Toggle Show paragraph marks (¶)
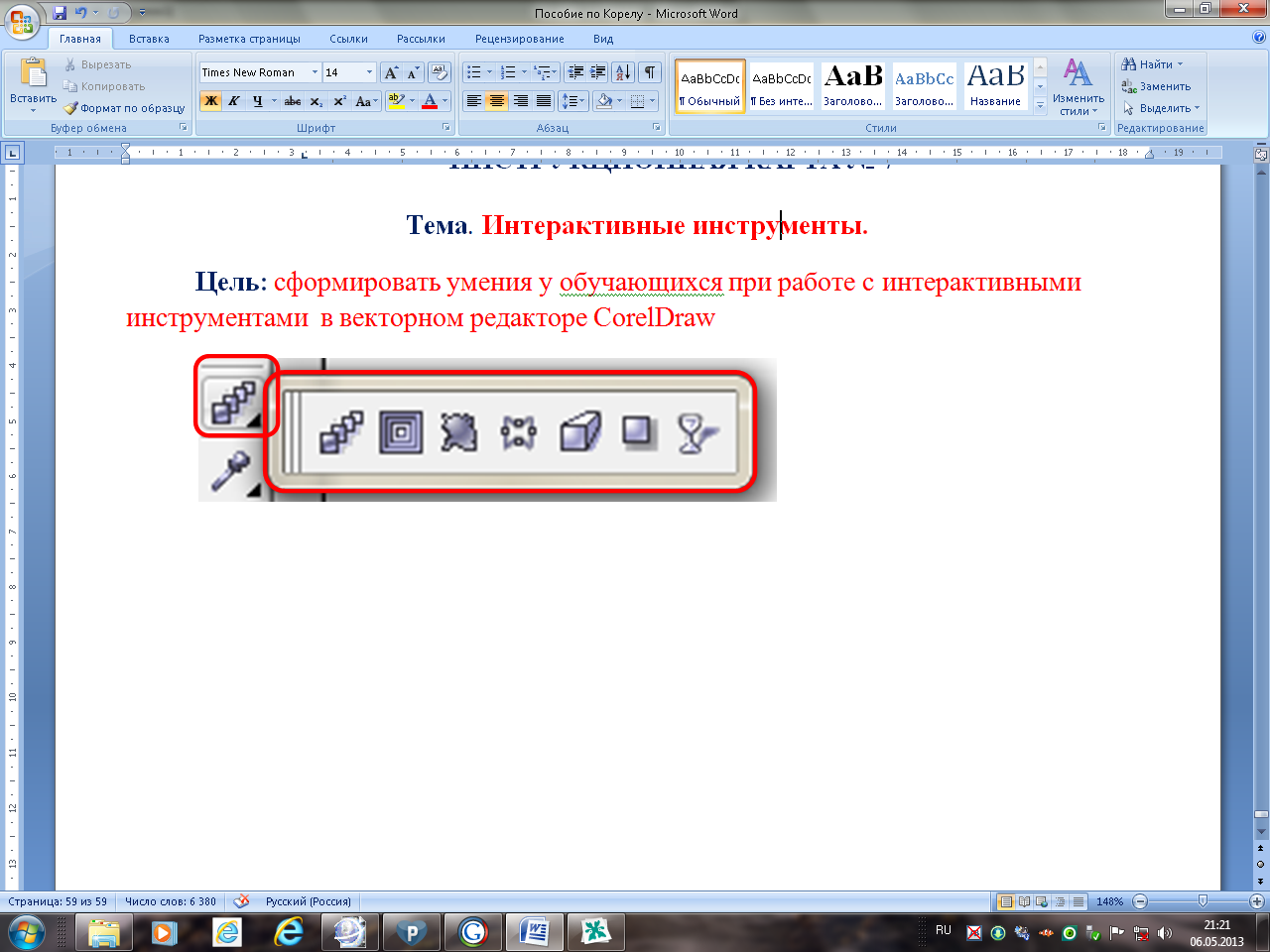 click(650, 72)
